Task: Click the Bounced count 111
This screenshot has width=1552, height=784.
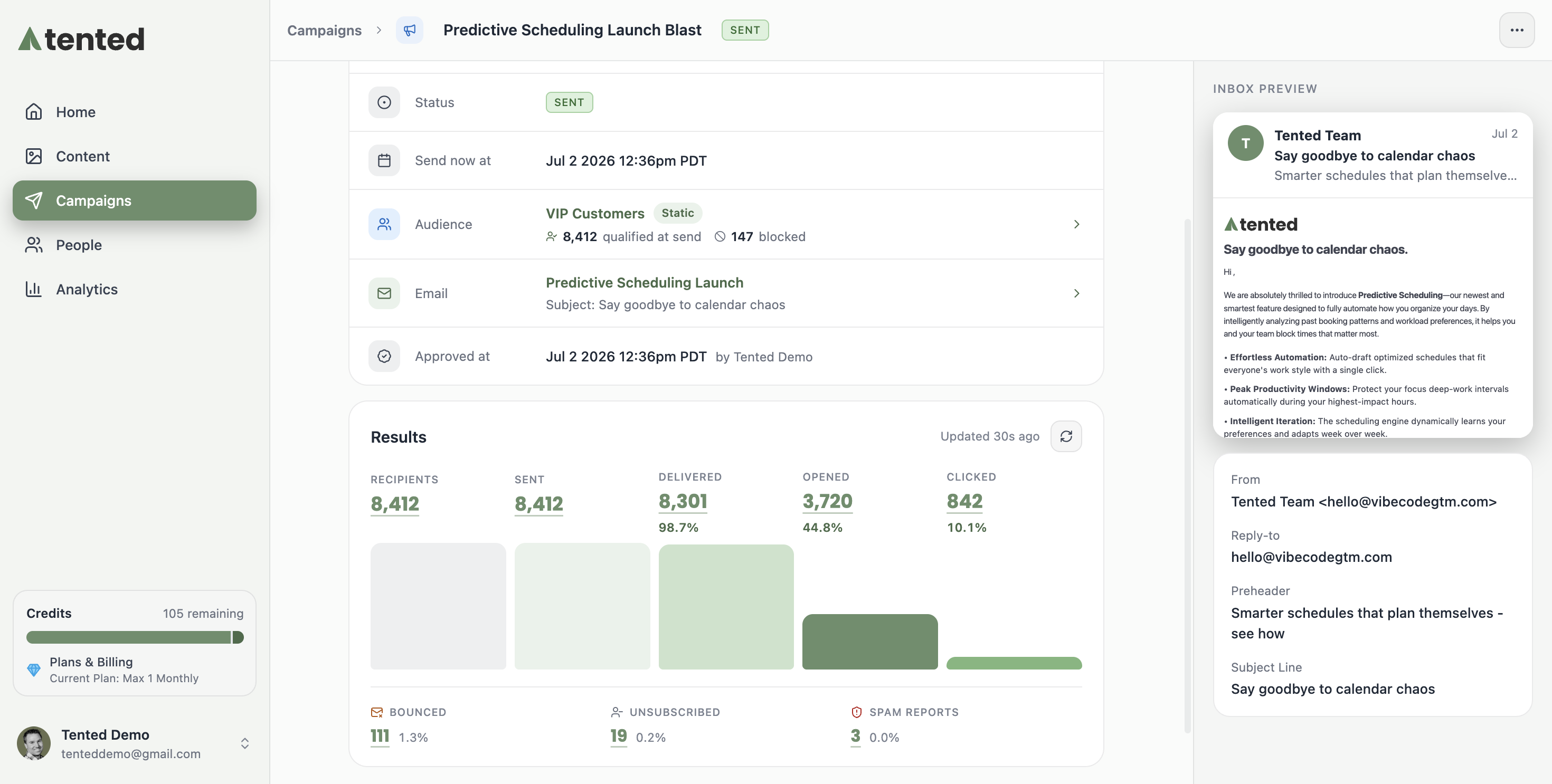Action: click(380, 736)
